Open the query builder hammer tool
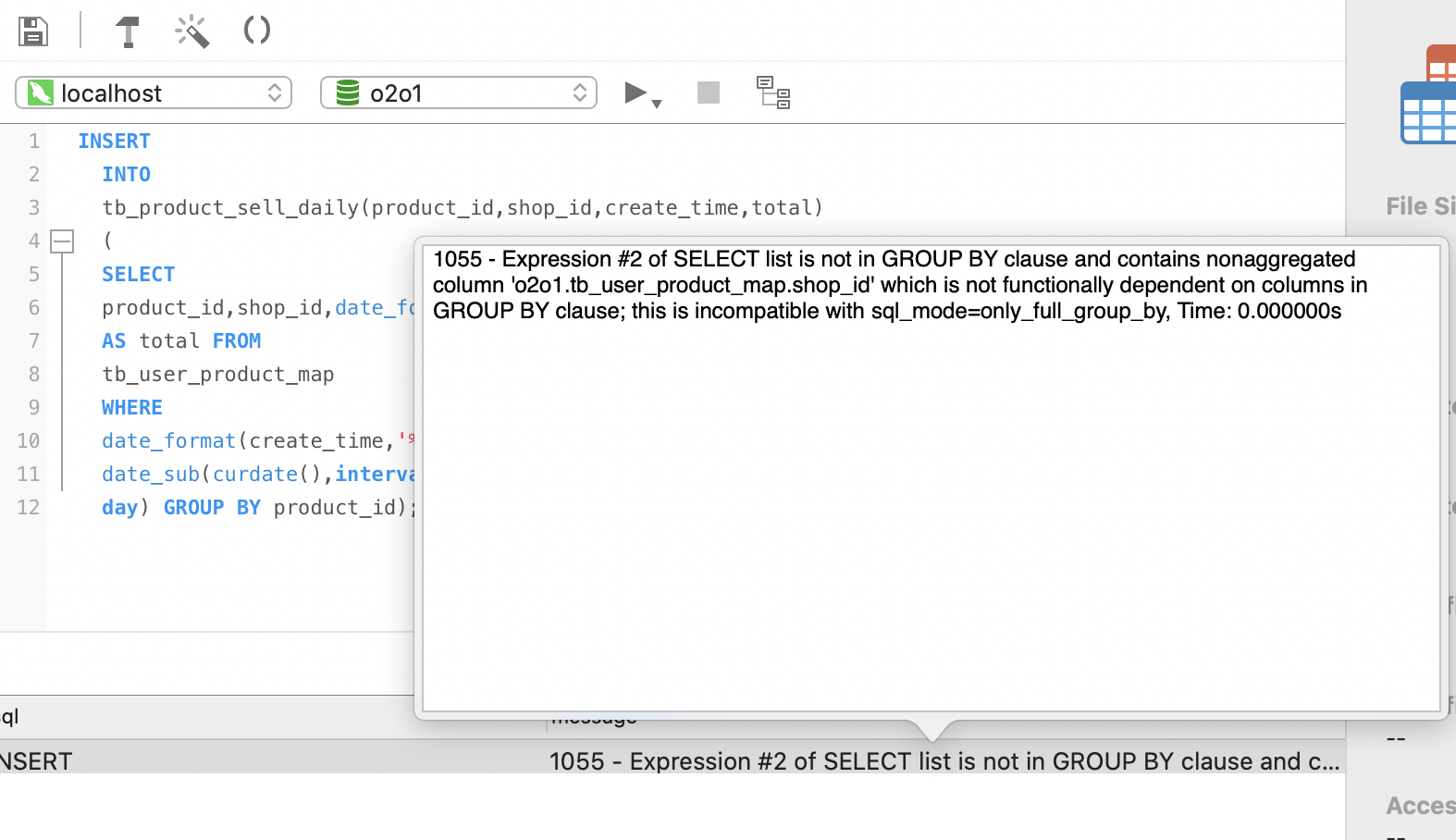Viewport: 1456px width, 840px height. click(128, 31)
